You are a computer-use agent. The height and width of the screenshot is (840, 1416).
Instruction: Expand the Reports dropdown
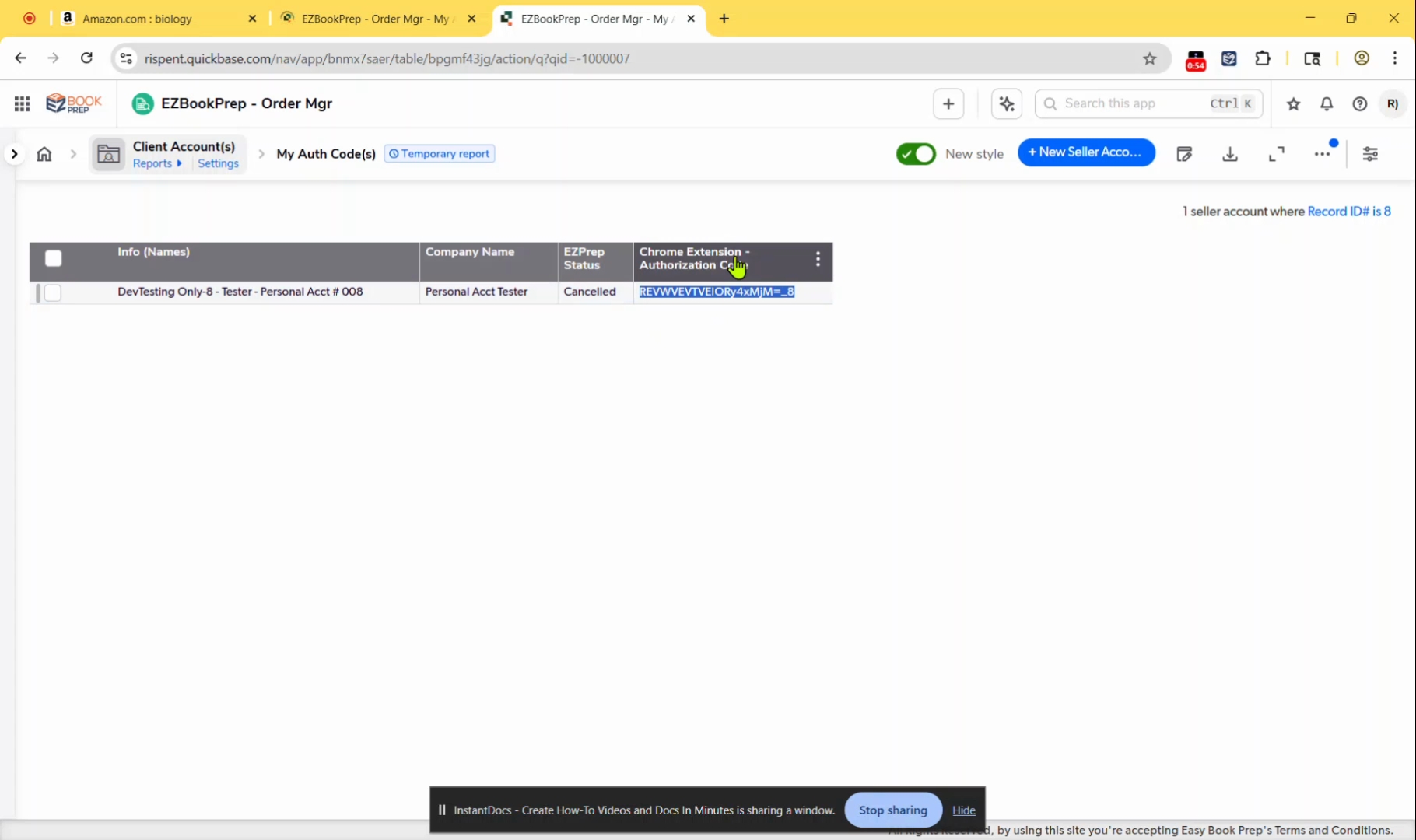pos(157,163)
